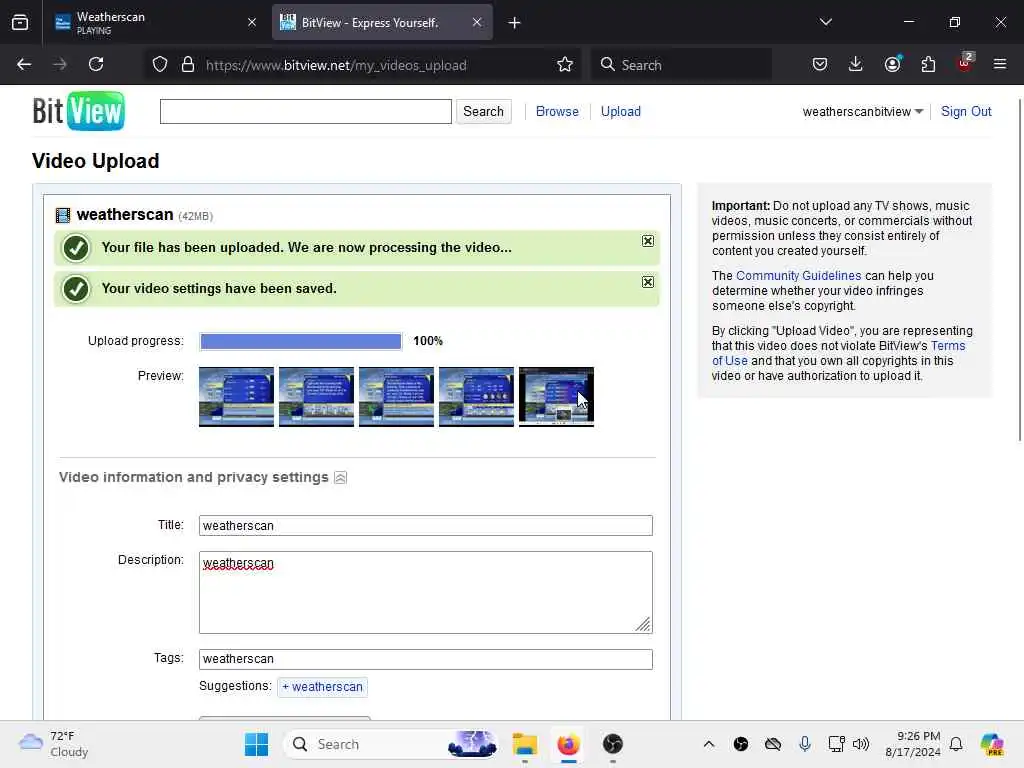The width and height of the screenshot is (1024, 768).
Task: Open the OneDrive cloud tray icon
Action: coord(773,744)
